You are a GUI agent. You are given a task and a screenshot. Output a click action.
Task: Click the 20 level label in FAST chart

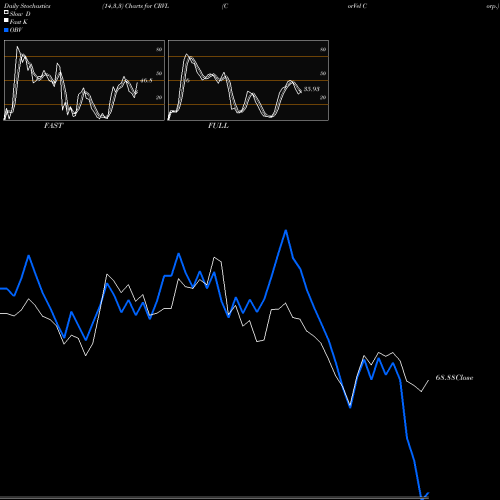(x=159, y=97)
